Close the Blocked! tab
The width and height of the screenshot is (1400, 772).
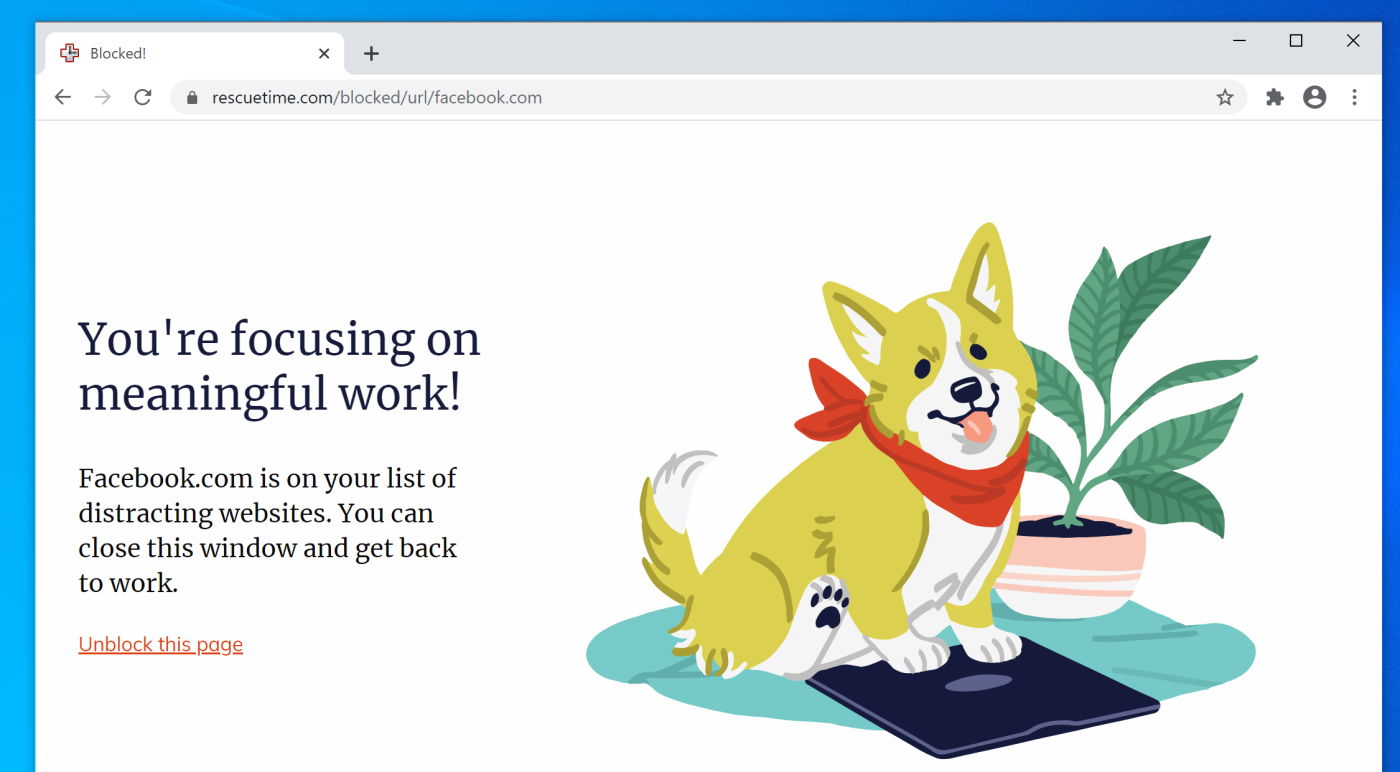pyautogui.click(x=324, y=54)
